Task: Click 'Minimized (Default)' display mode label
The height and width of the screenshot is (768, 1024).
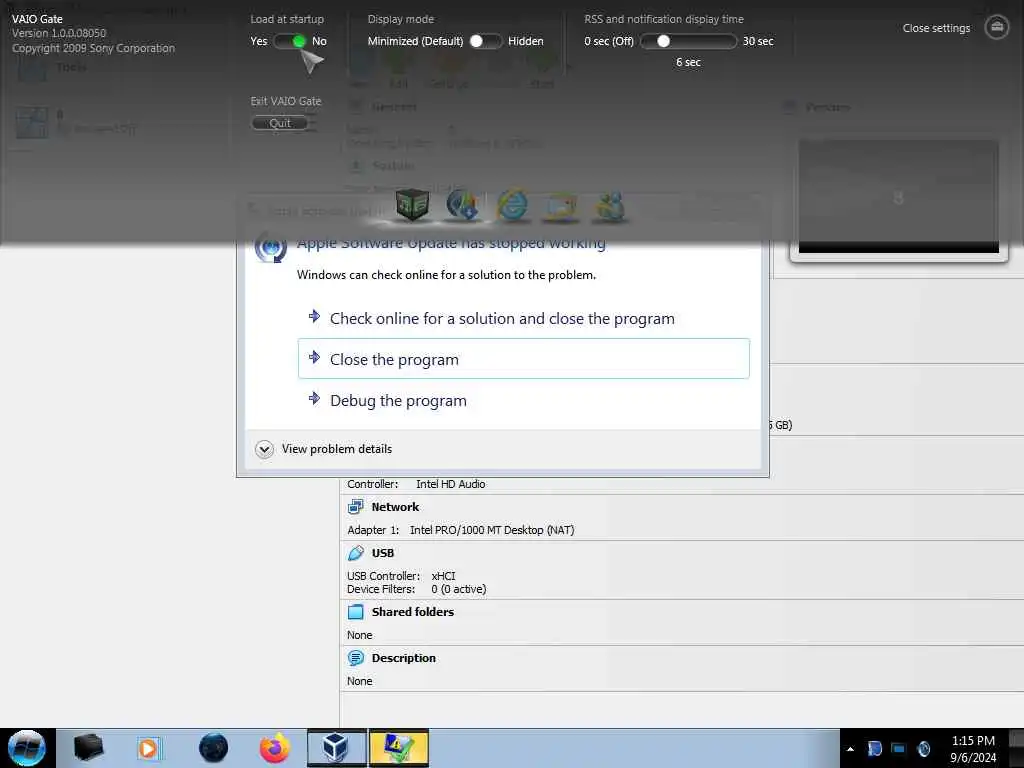Action: (415, 41)
